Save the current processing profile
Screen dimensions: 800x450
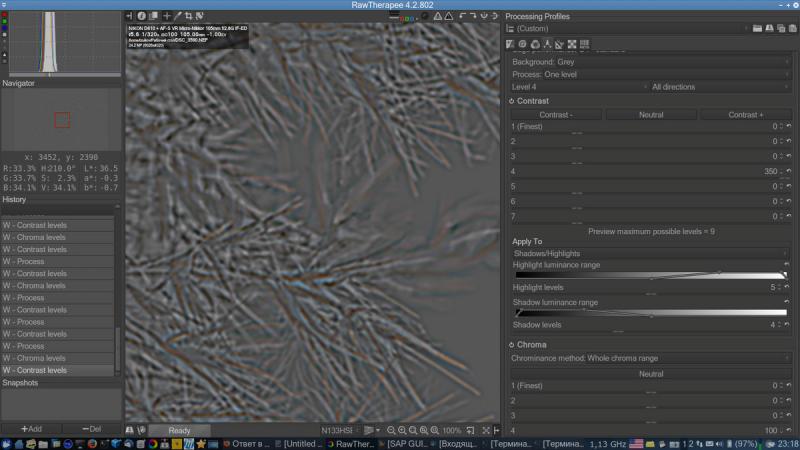point(769,29)
